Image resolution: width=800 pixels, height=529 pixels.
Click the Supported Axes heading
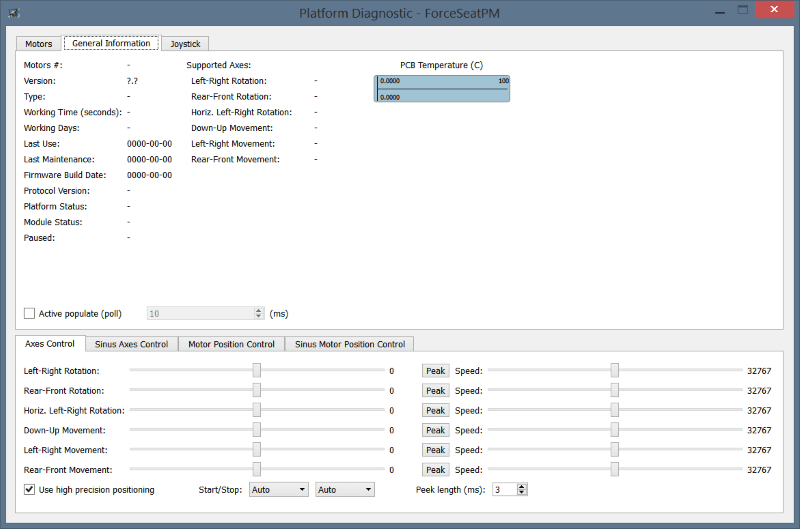coord(219,65)
